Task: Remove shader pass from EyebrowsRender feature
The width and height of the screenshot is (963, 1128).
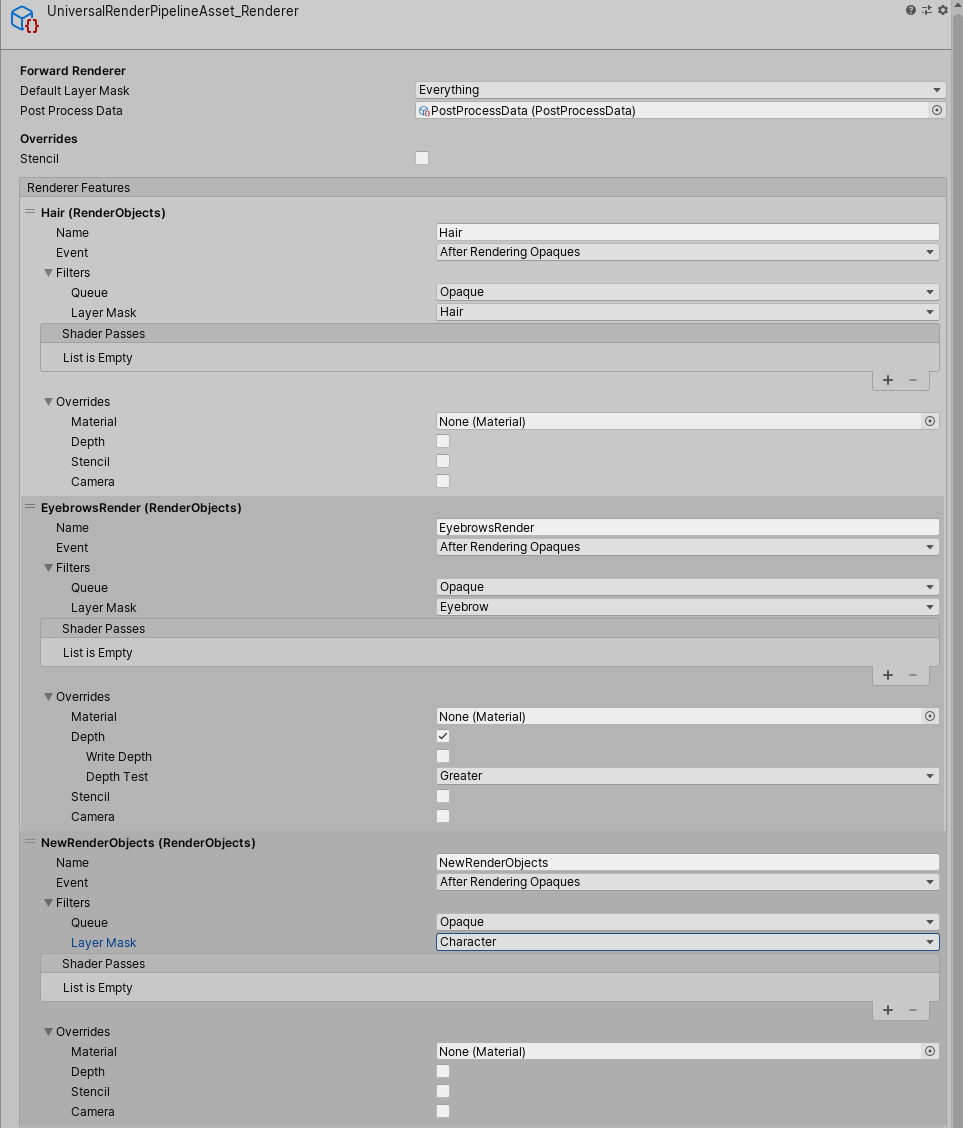Action: pos(913,675)
